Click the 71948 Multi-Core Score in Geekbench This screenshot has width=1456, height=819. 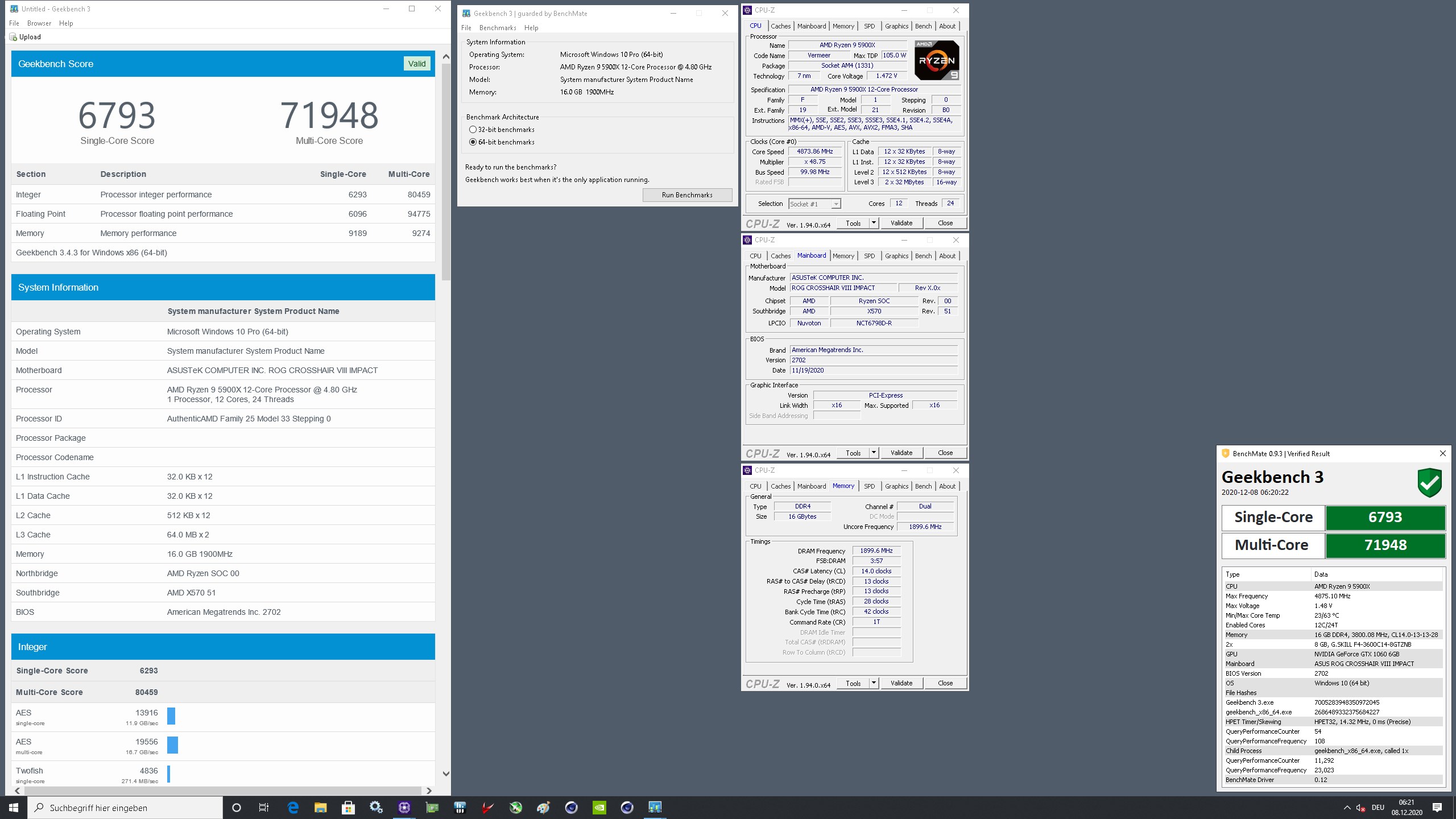point(329,115)
